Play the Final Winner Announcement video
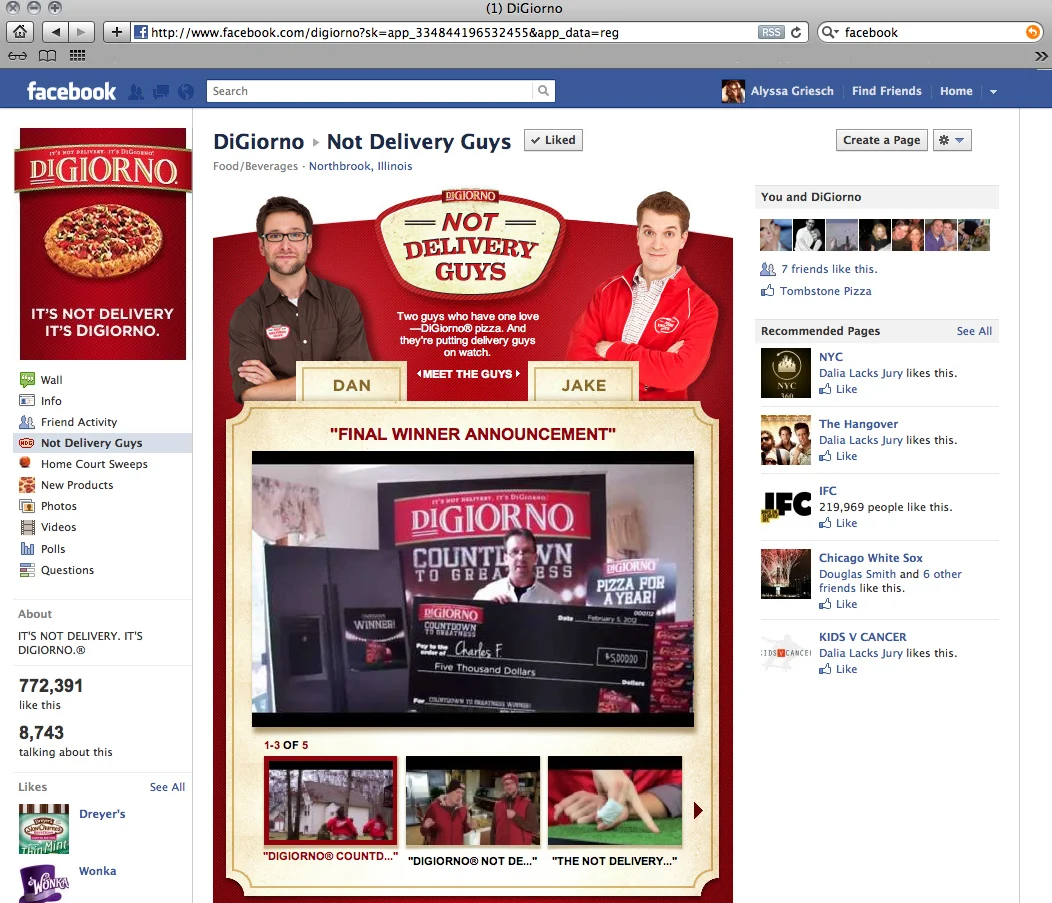The image size is (1052, 903). point(473,589)
